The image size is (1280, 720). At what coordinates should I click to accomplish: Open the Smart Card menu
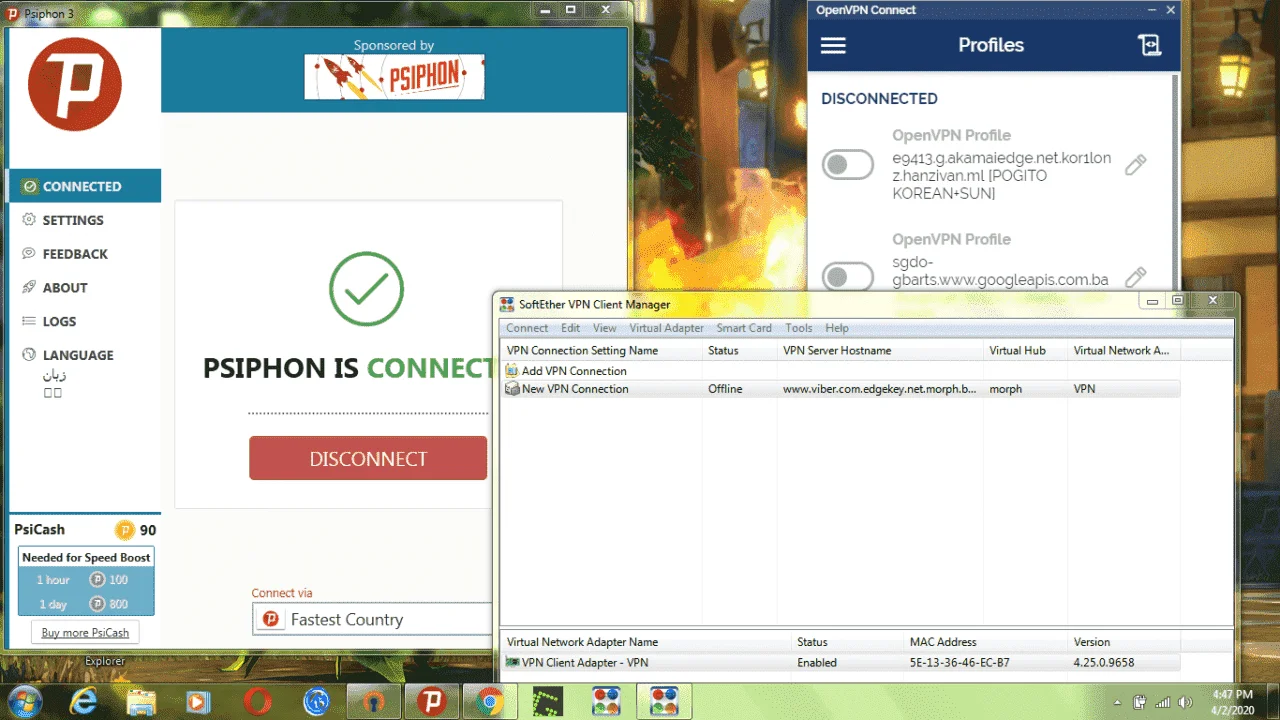(744, 328)
